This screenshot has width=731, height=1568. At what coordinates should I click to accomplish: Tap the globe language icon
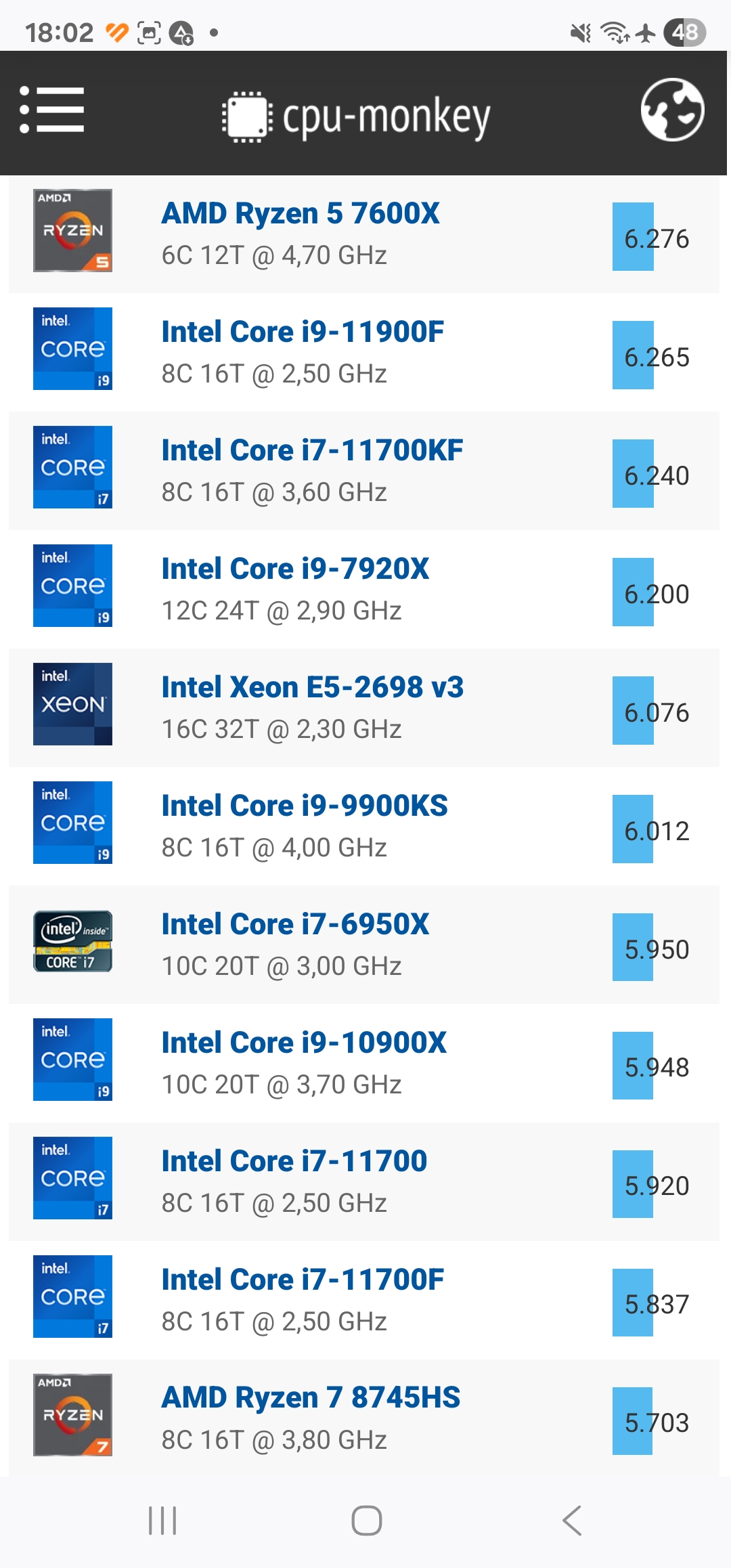point(672,110)
